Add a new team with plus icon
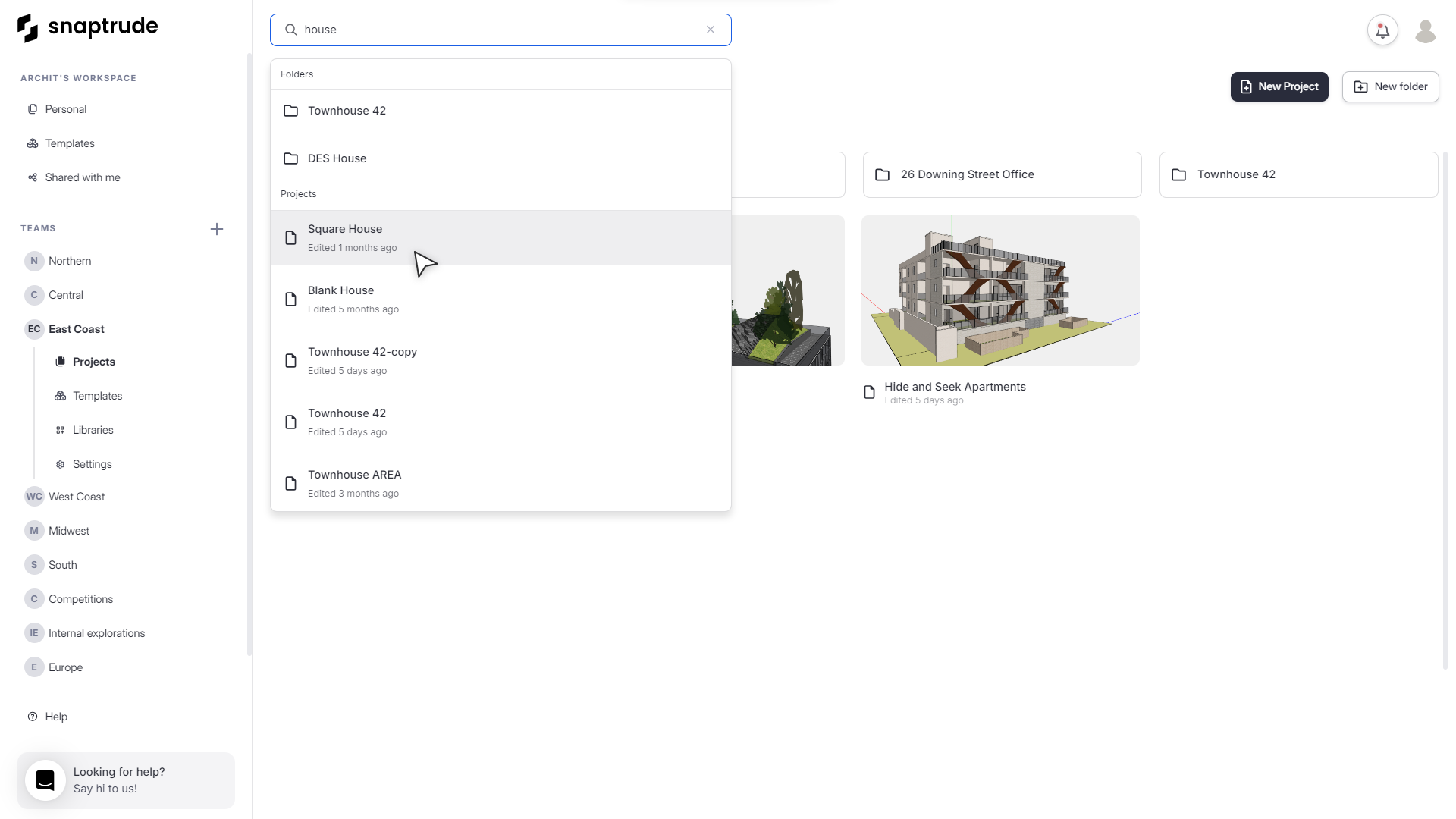The height and width of the screenshot is (819, 1456). coord(217,229)
